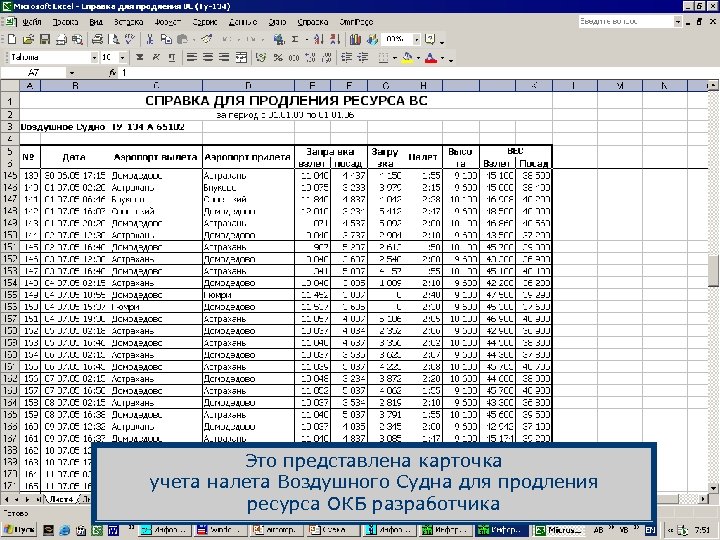Viewport: 720px width, 540px height.
Task: Copy selection using the Copy icon
Action: pyautogui.click(x=166, y=39)
